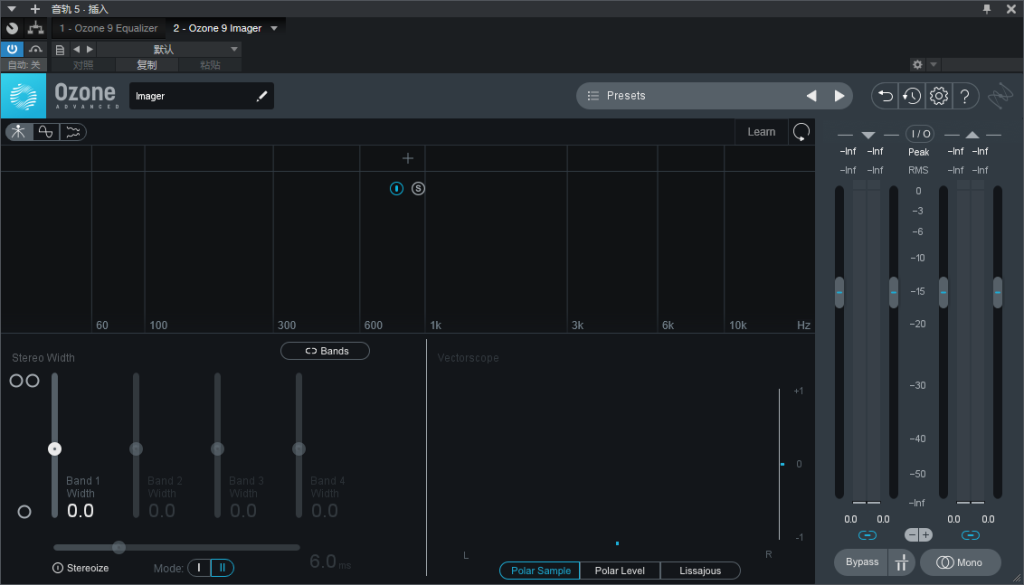Solo the band with S icon
This screenshot has width=1024, height=585.
coord(418,189)
